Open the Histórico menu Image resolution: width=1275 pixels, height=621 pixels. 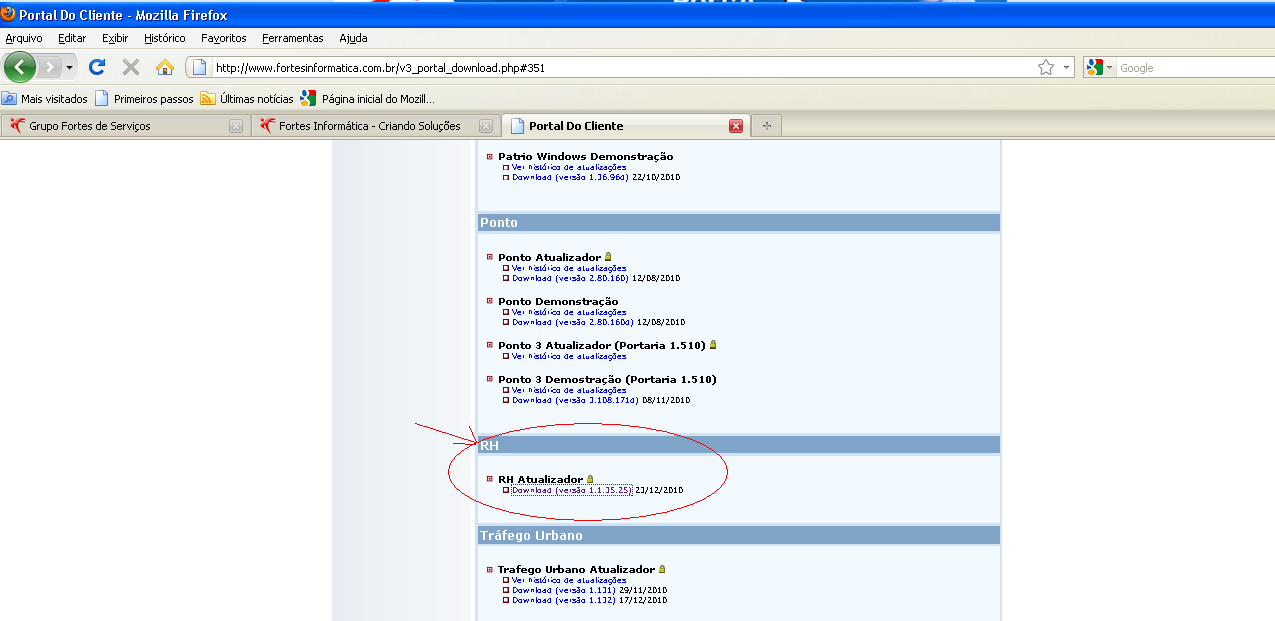click(x=165, y=38)
